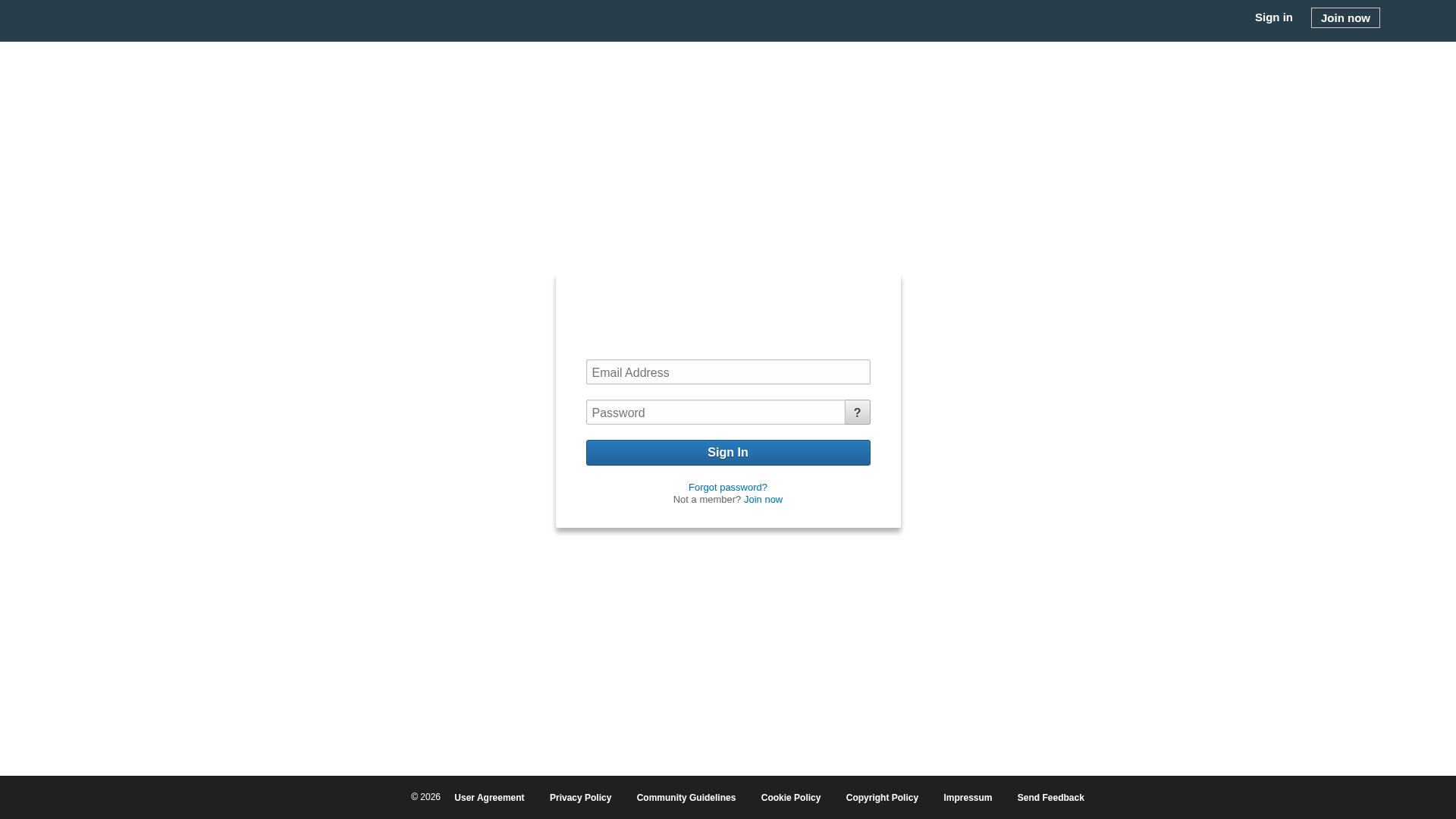
Task: Click Send Feedback in the footer
Action: coord(1051,798)
